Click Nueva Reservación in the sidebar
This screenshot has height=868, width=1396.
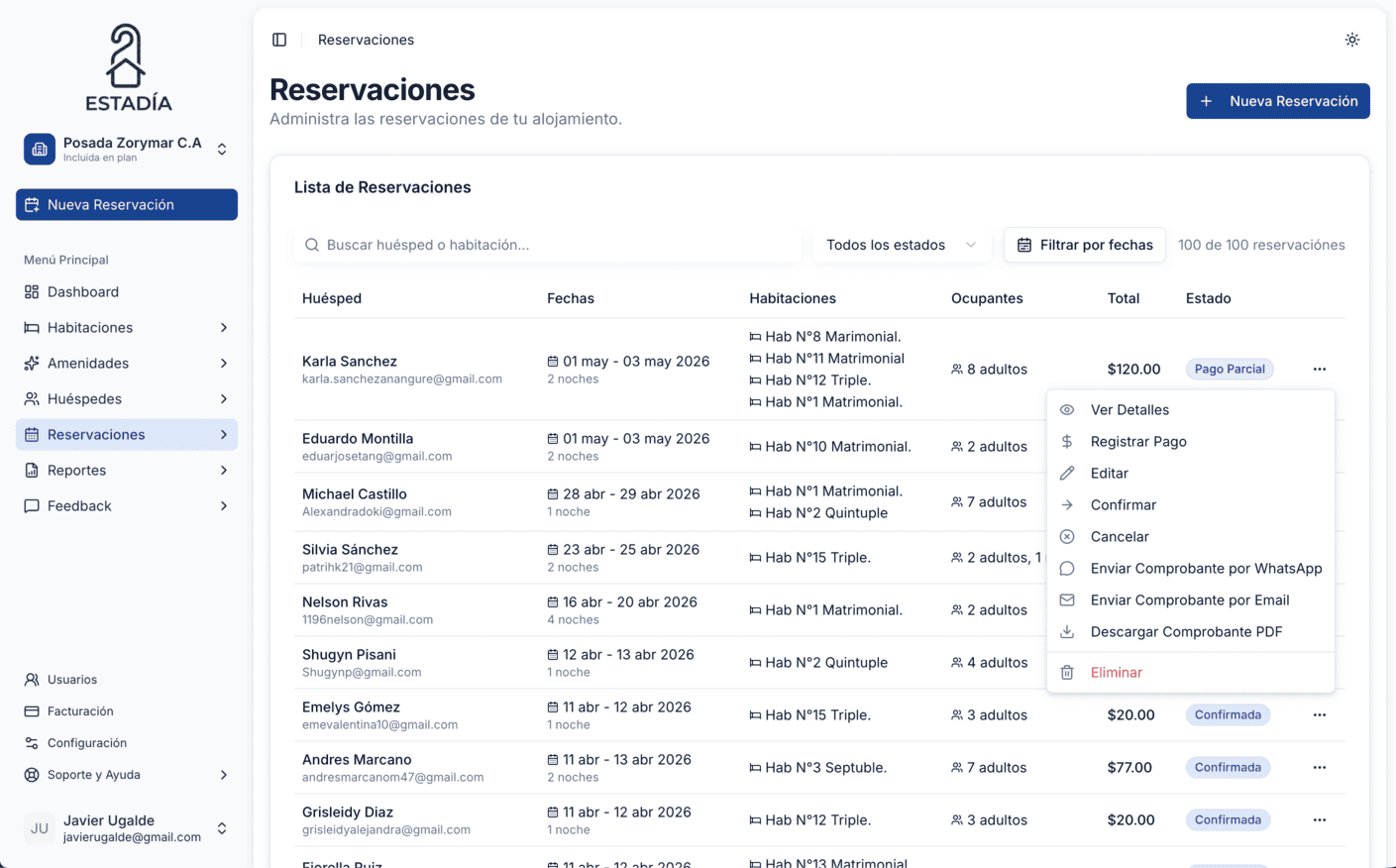[x=127, y=204]
